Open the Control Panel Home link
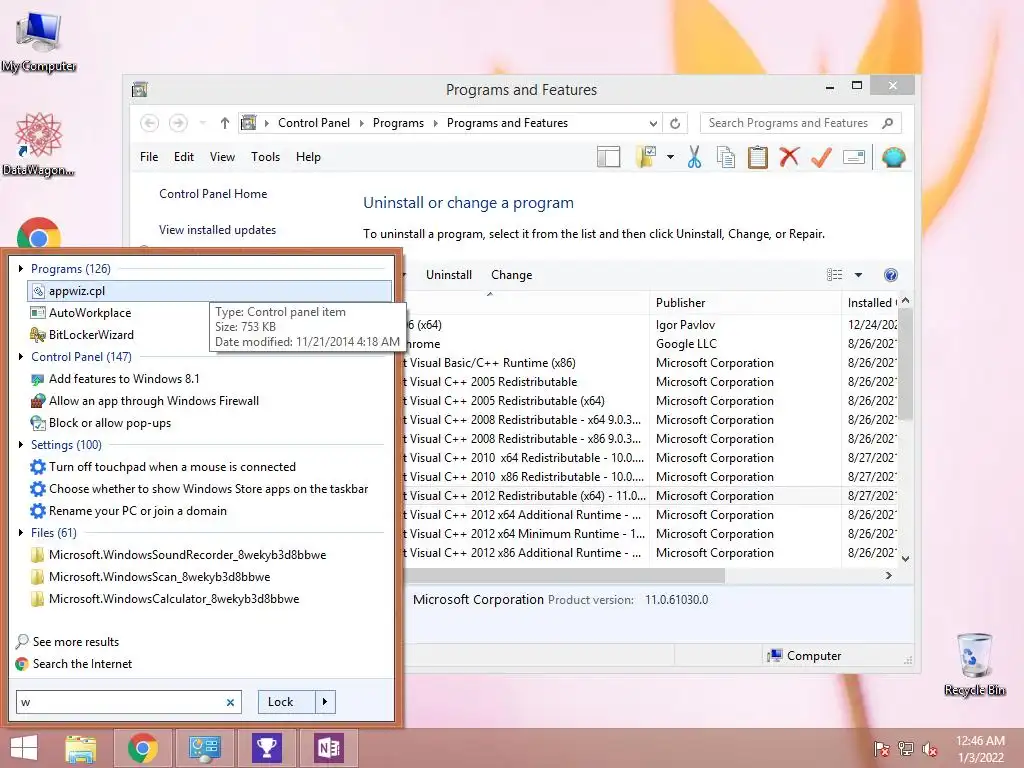The width and height of the screenshot is (1024, 768). click(x=213, y=194)
